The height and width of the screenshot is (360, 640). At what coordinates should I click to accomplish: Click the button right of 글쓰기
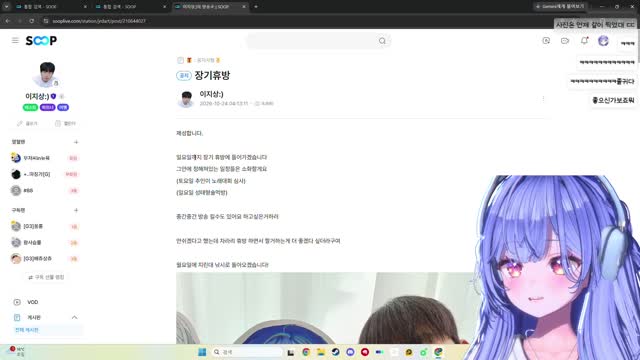pyautogui.click(x=65, y=123)
